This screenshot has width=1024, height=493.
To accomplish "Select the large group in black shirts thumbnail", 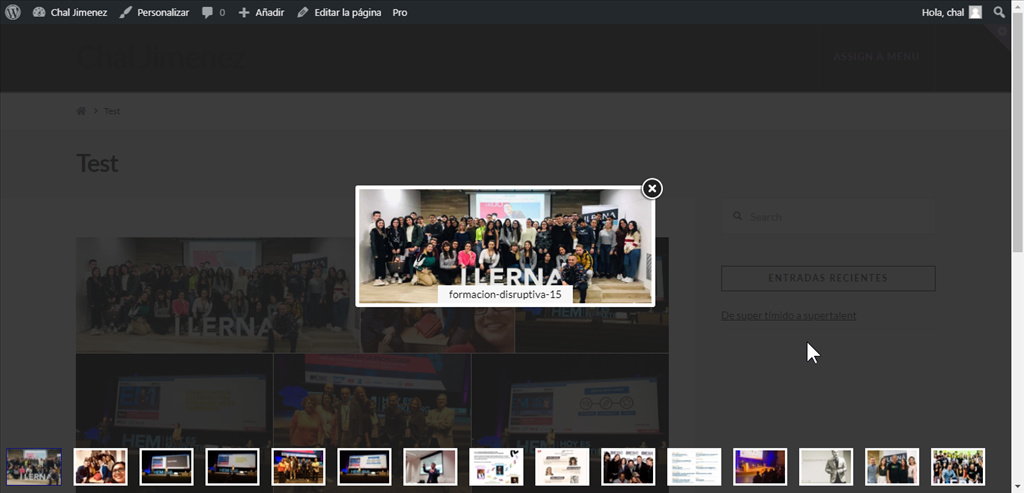I will point(958,467).
